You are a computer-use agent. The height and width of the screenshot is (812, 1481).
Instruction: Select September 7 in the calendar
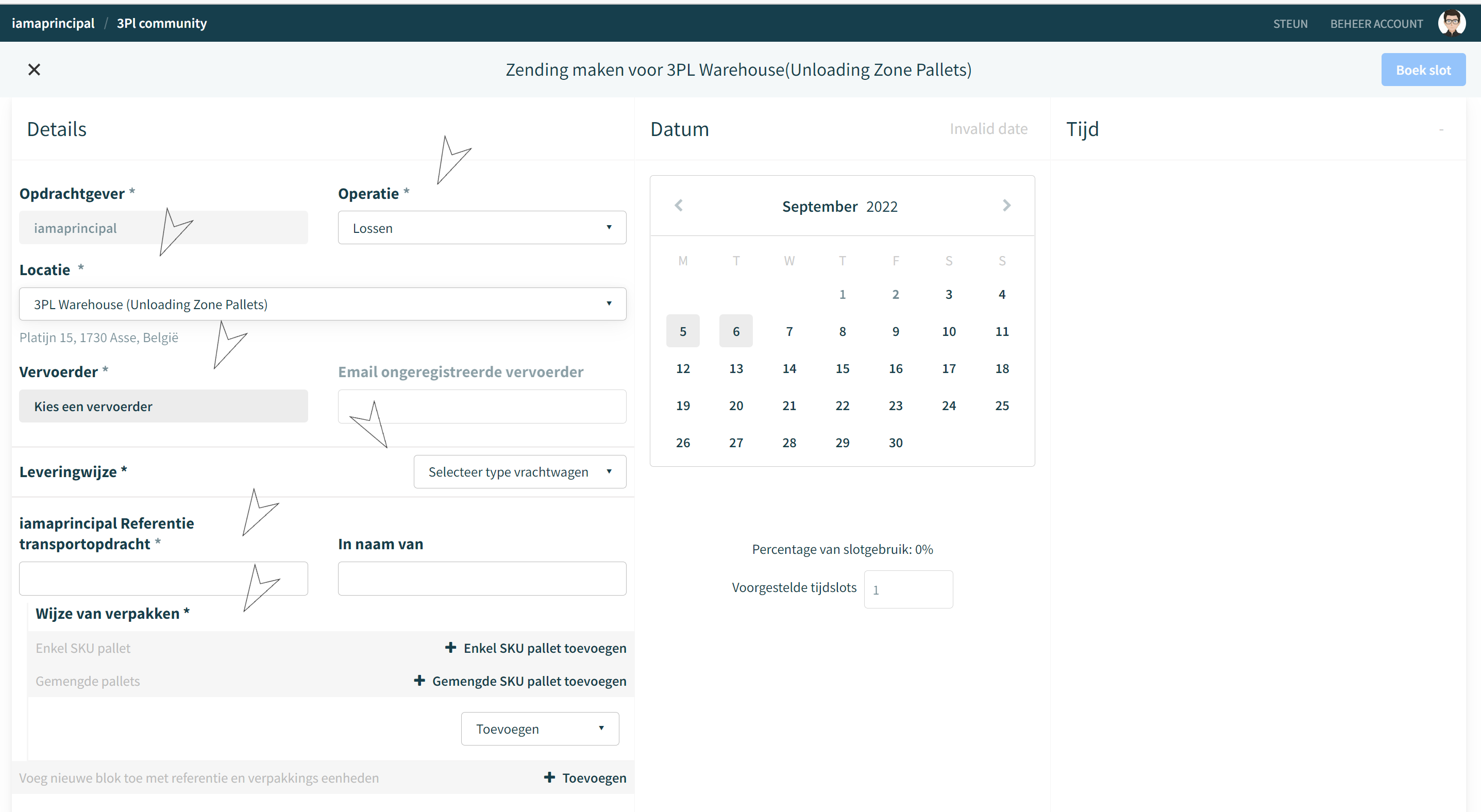tap(789, 331)
